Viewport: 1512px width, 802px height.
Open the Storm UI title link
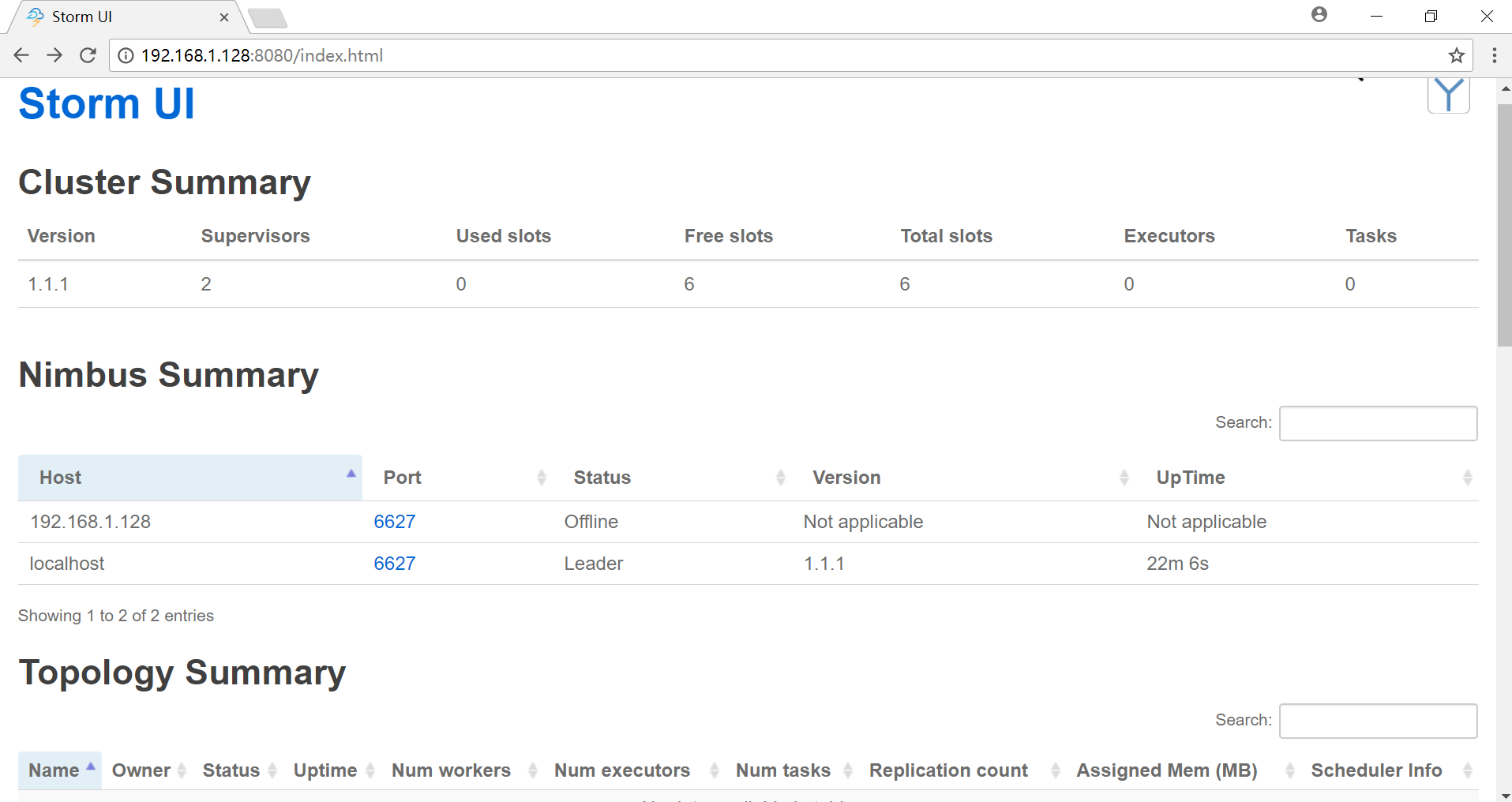[x=107, y=103]
